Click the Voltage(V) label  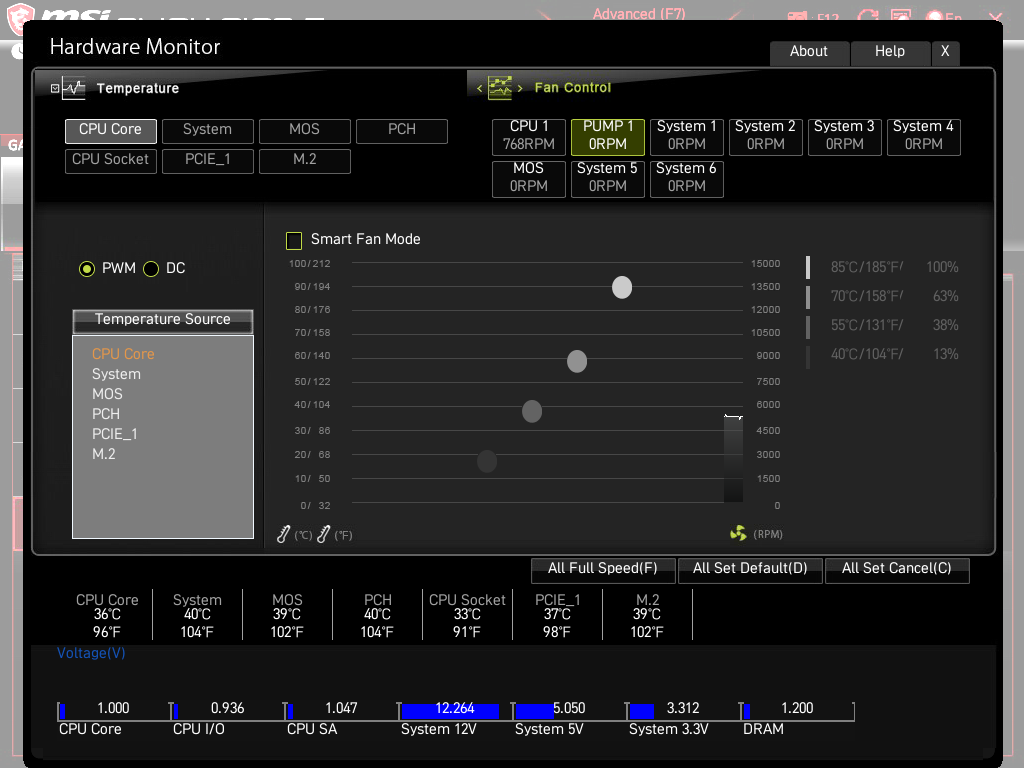[91, 653]
